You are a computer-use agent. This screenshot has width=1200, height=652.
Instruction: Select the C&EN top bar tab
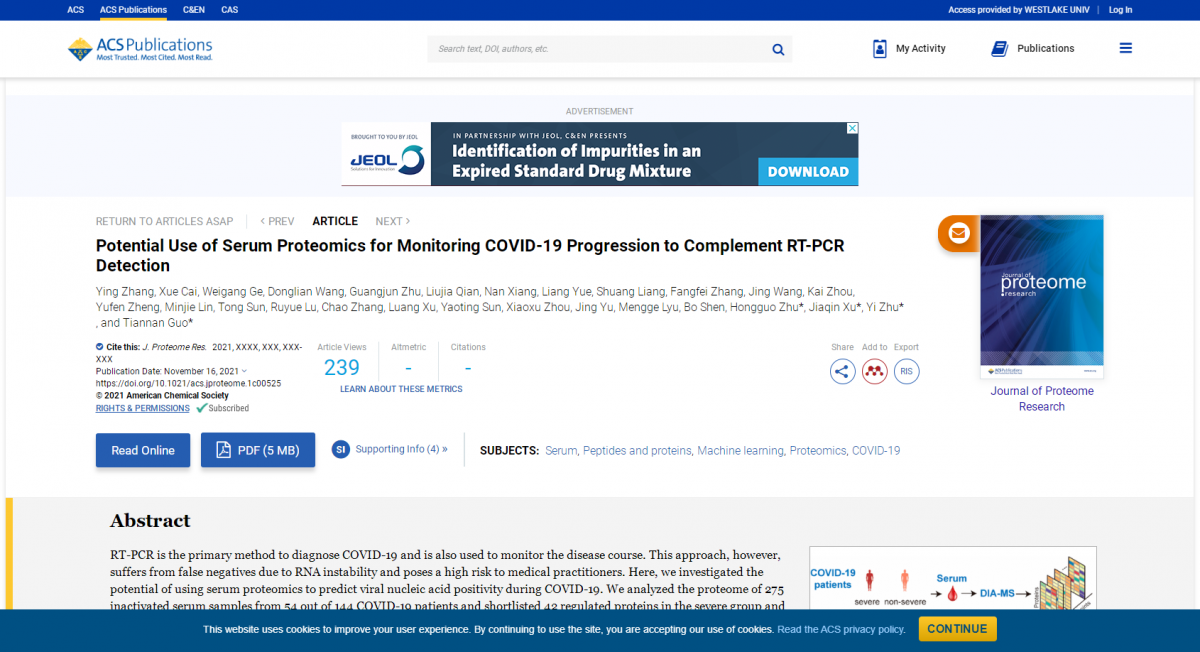(194, 10)
